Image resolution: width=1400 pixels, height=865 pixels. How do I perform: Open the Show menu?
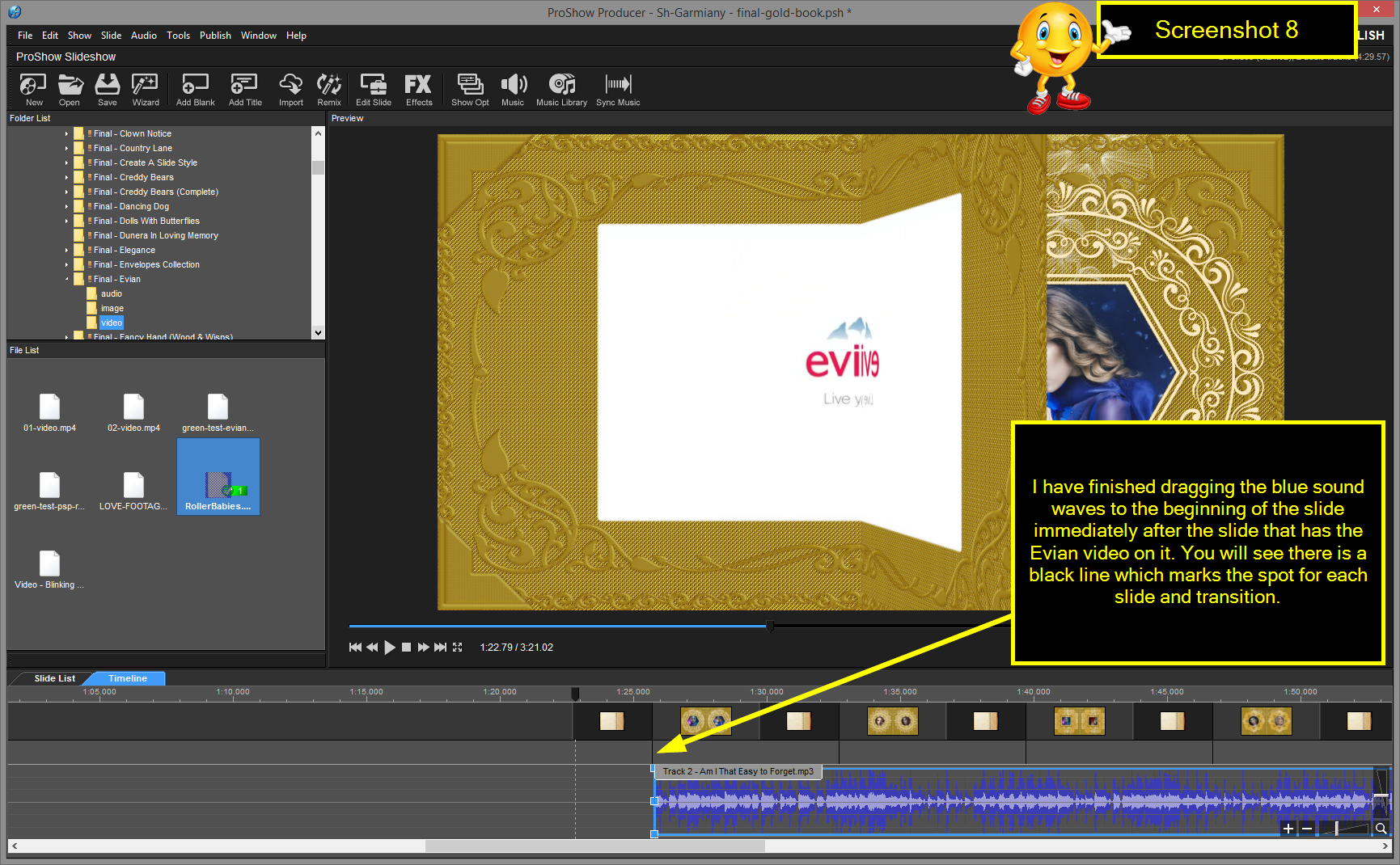tap(79, 36)
